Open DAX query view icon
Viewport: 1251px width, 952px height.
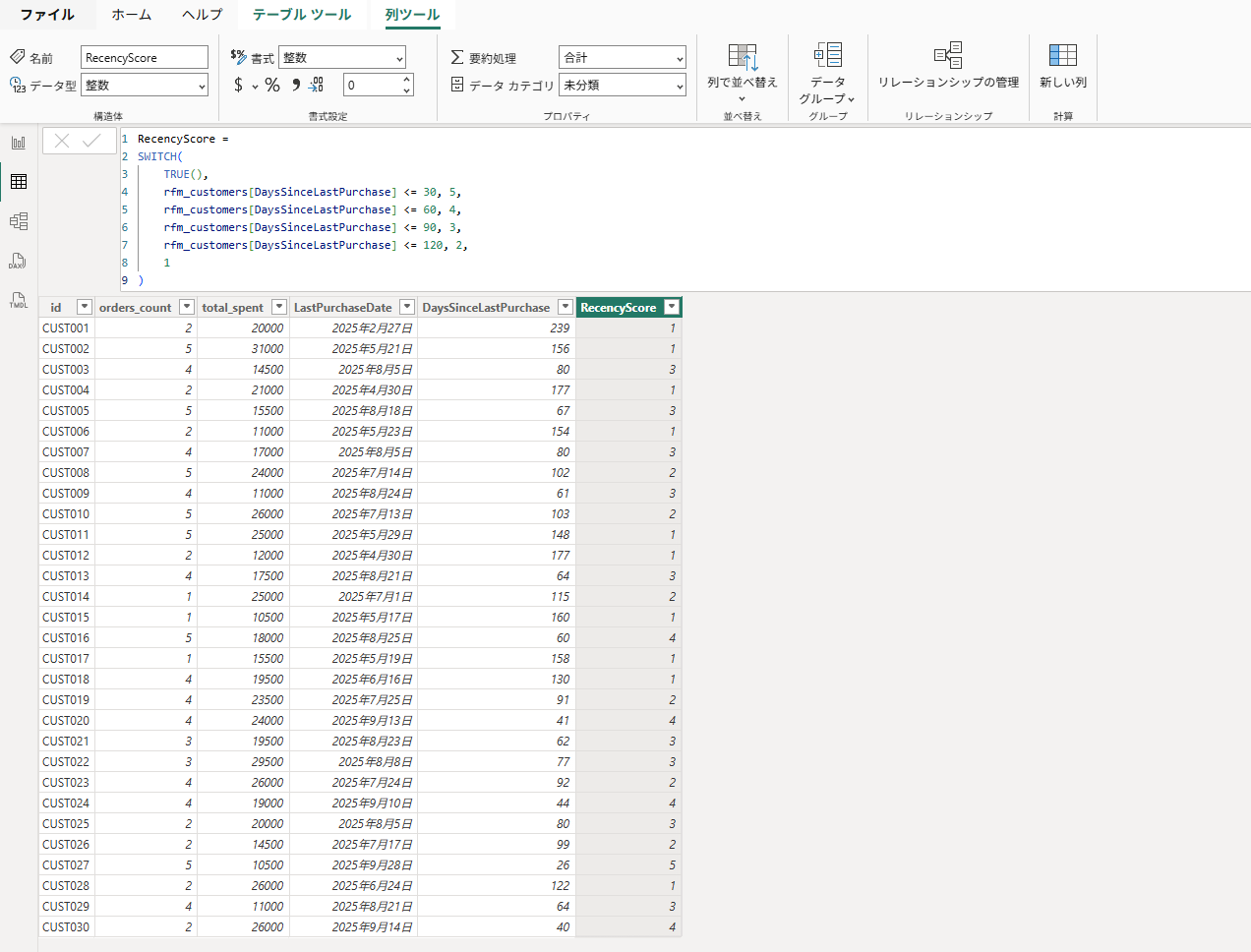tap(18, 261)
